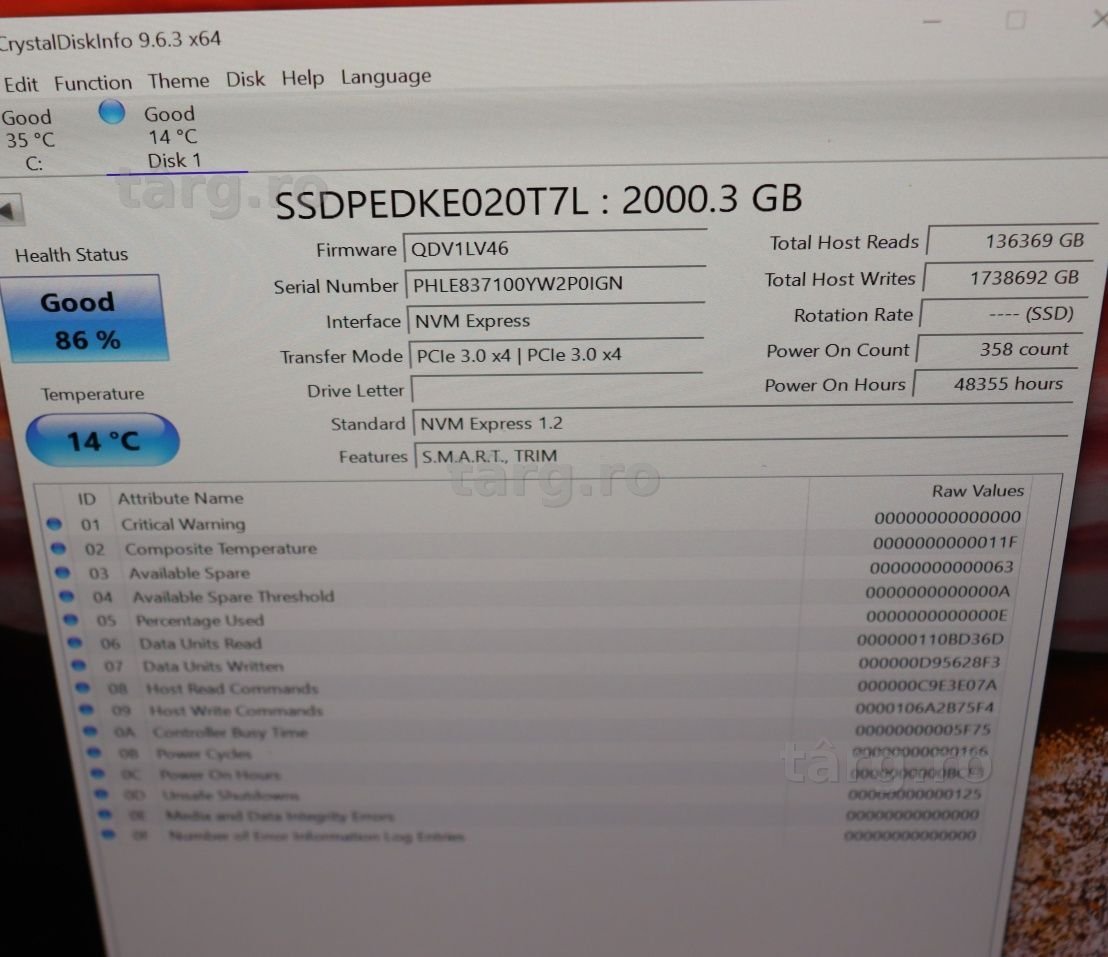Image resolution: width=1108 pixels, height=957 pixels.
Task: Click status dot for Available Spare
Action: pyautogui.click(x=63, y=573)
